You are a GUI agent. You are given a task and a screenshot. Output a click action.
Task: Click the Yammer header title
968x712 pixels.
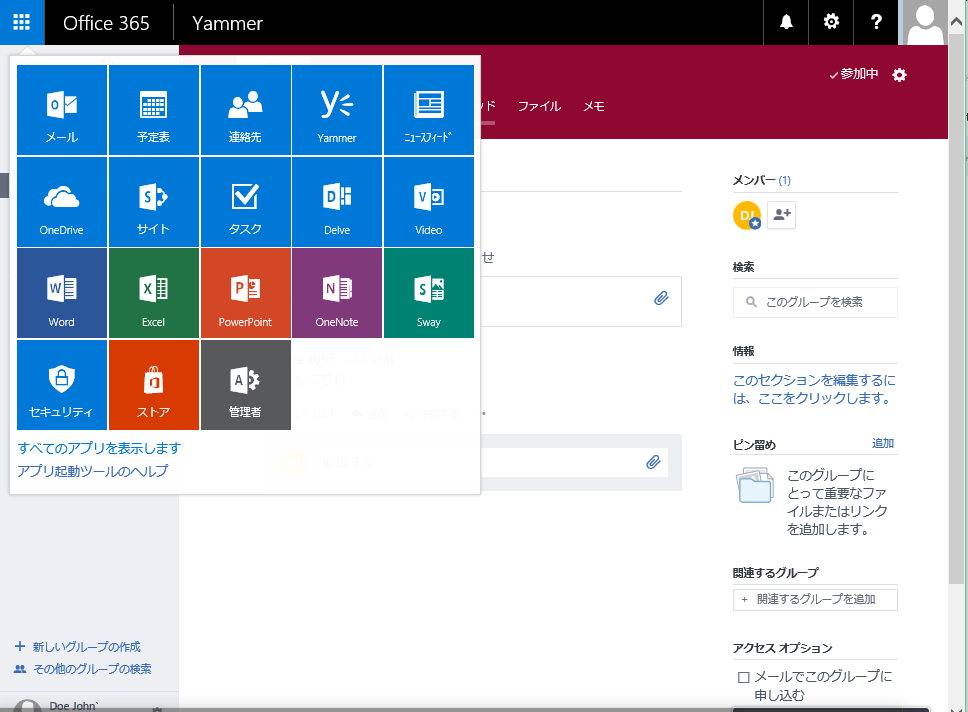point(227,23)
